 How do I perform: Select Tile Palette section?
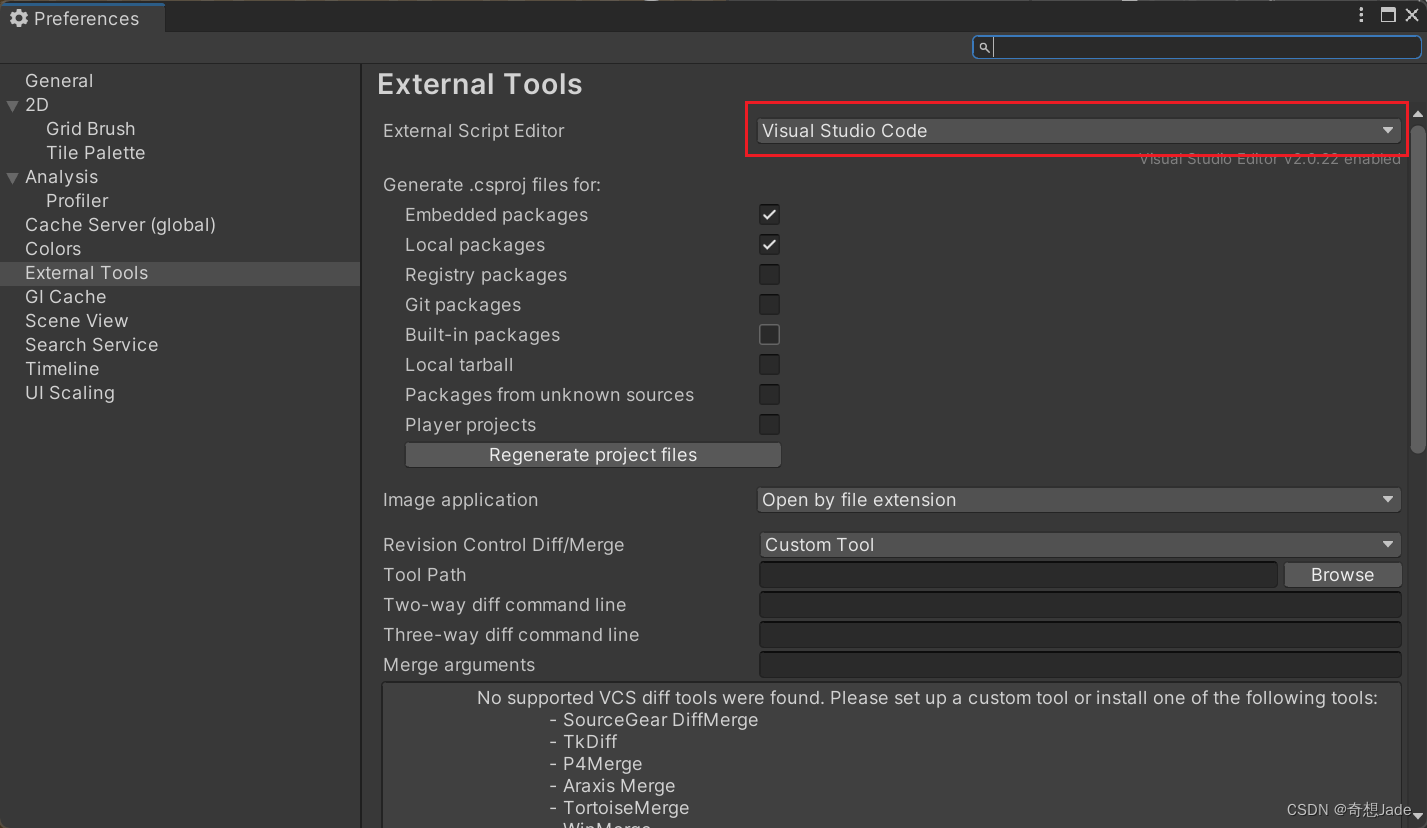pos(95,153)
